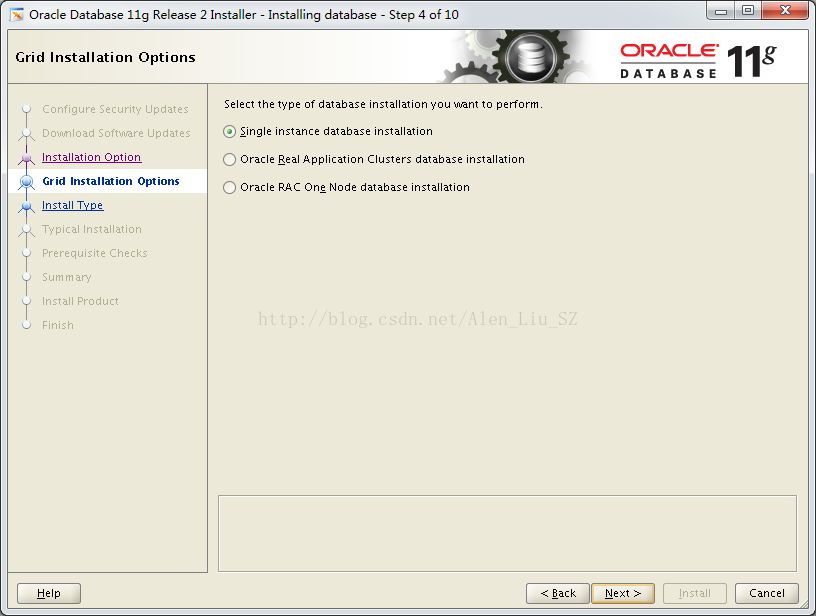Image resolution: width=816 pixels, height=616 pixels.
Task: Click the 'Configure Security Updates' step text
Action: coord(115,109)
